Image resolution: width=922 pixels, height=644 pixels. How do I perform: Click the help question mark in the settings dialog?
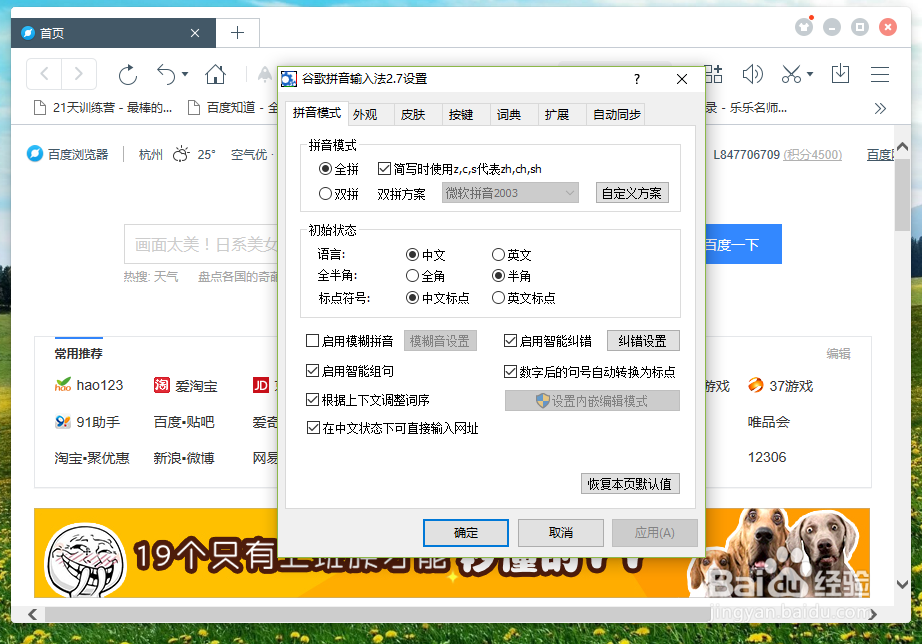(x=637, y=79)
